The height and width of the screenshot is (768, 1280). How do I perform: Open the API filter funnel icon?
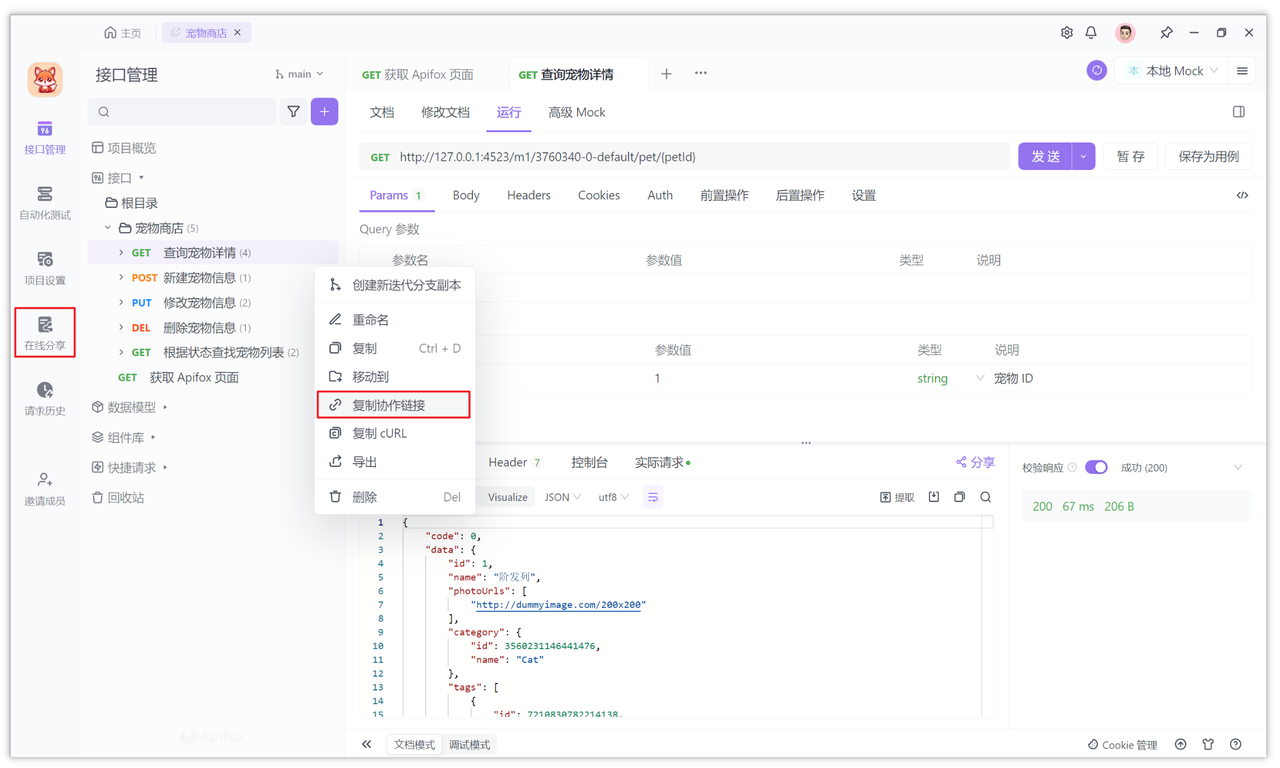(x=293, y=112)
